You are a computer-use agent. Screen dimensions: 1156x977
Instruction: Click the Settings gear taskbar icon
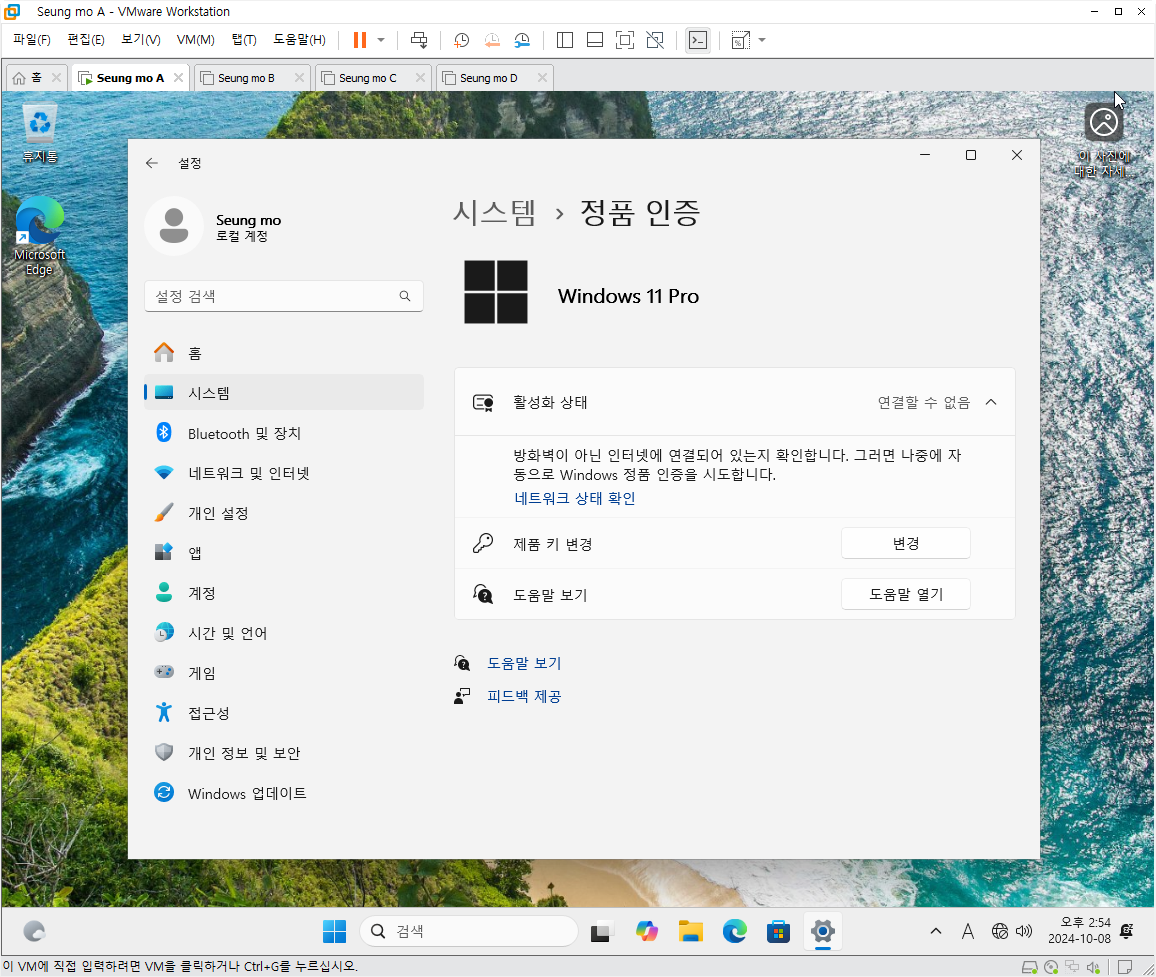[823, 931]
